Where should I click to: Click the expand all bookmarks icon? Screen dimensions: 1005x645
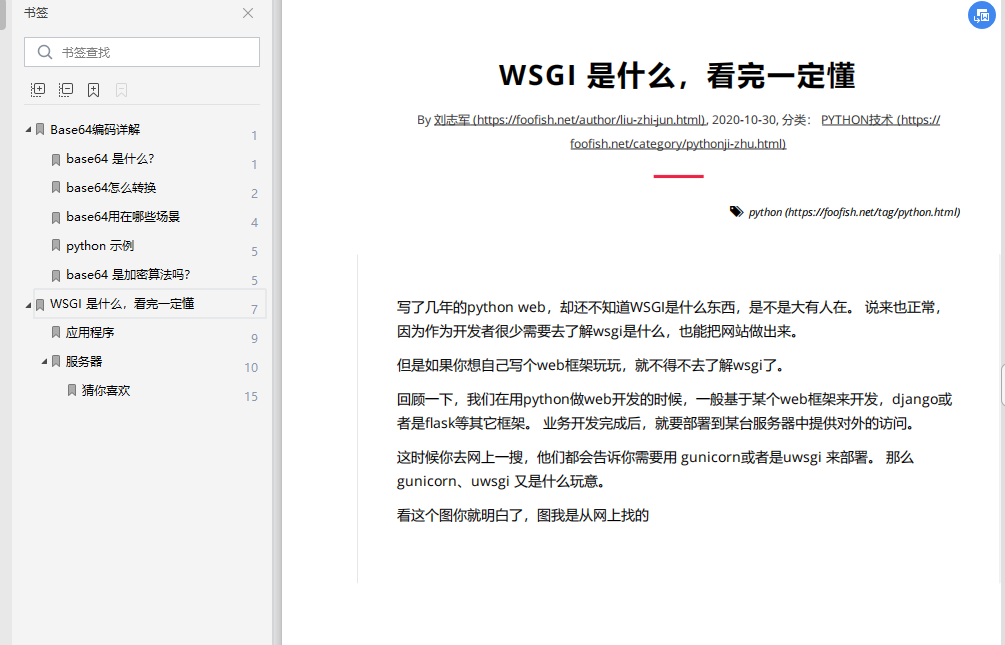coord(37,89)
